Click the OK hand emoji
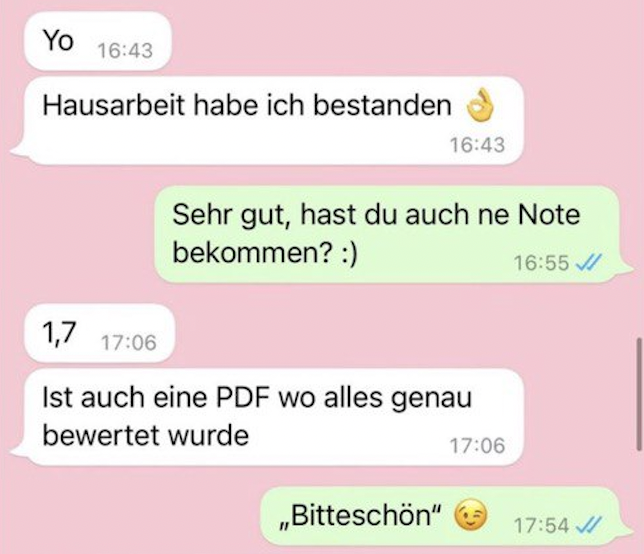644x554 pixels. click(480, 106)
